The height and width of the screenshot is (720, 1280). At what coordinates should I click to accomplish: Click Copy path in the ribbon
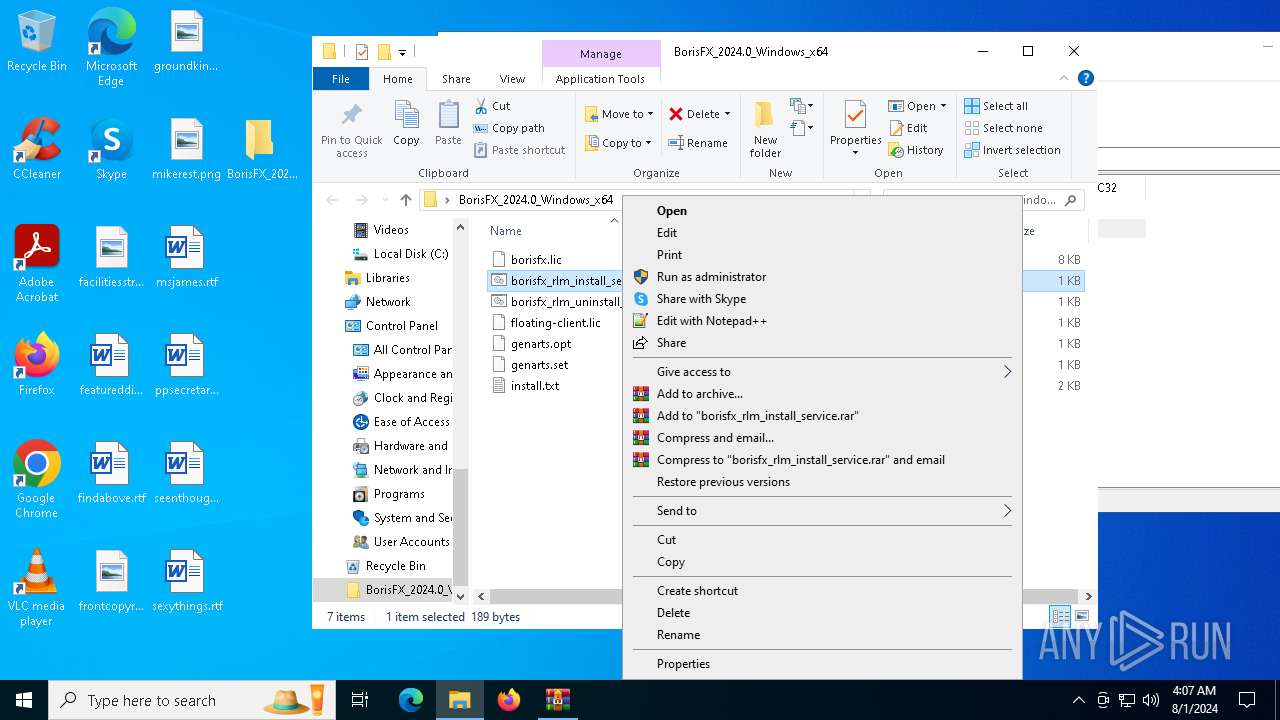pos(509,128)
